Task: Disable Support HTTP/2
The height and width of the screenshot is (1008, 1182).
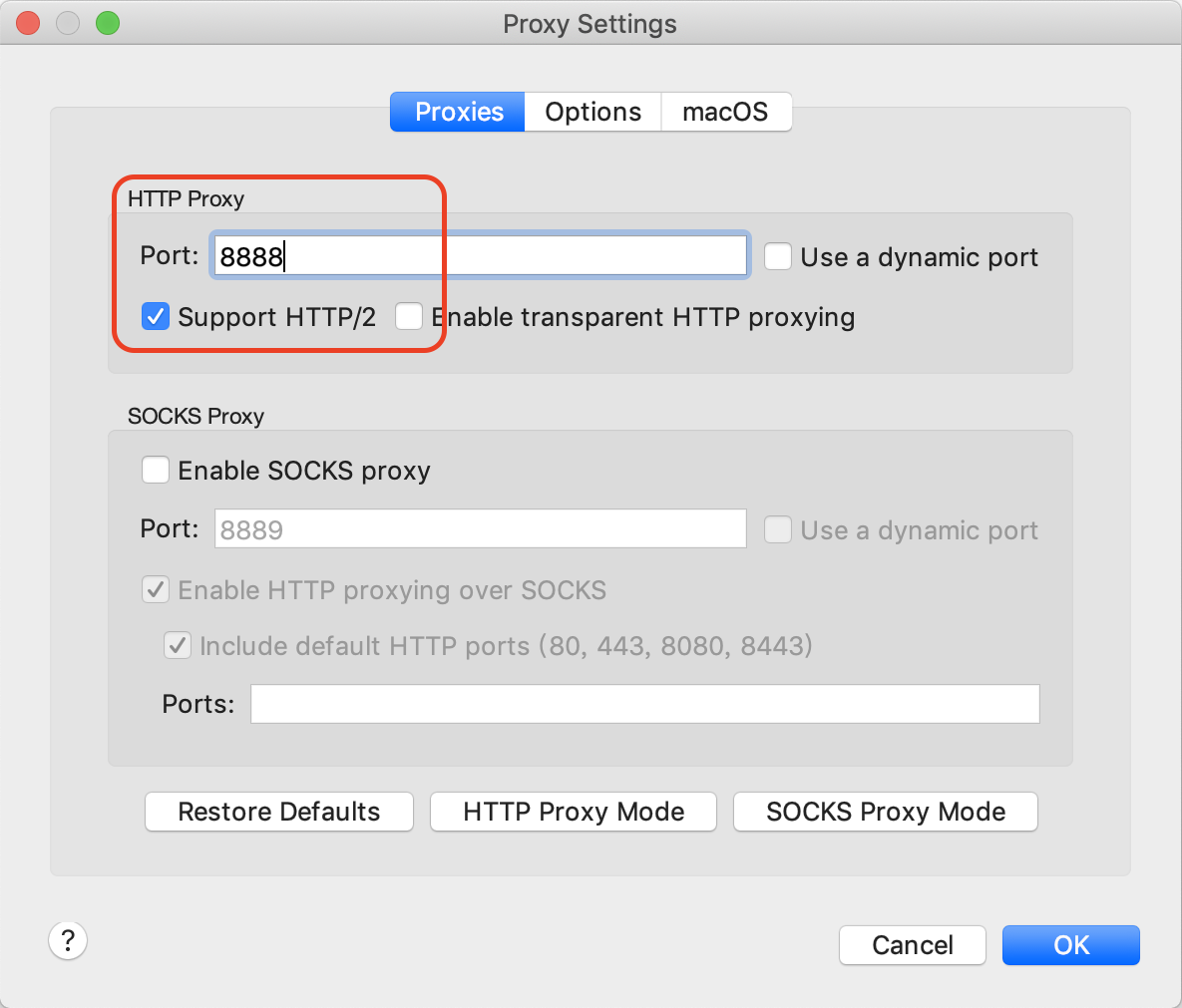Action: tap(156, 316)
